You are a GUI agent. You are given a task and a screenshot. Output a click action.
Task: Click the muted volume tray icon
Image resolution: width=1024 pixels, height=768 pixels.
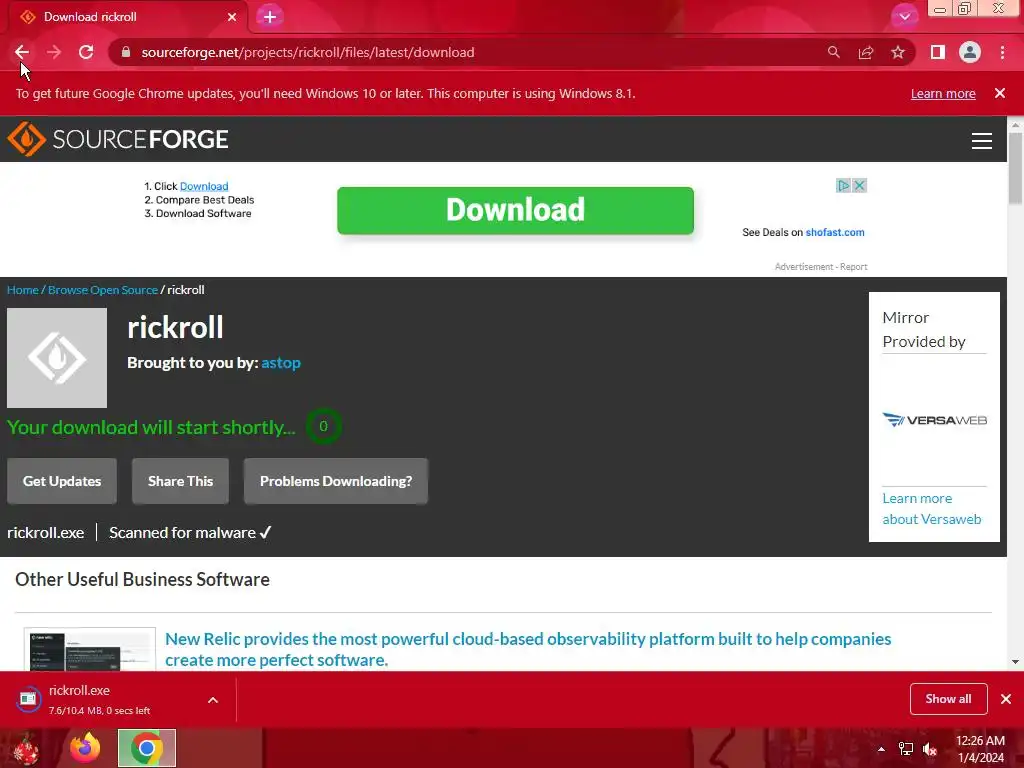pos(930,749)
